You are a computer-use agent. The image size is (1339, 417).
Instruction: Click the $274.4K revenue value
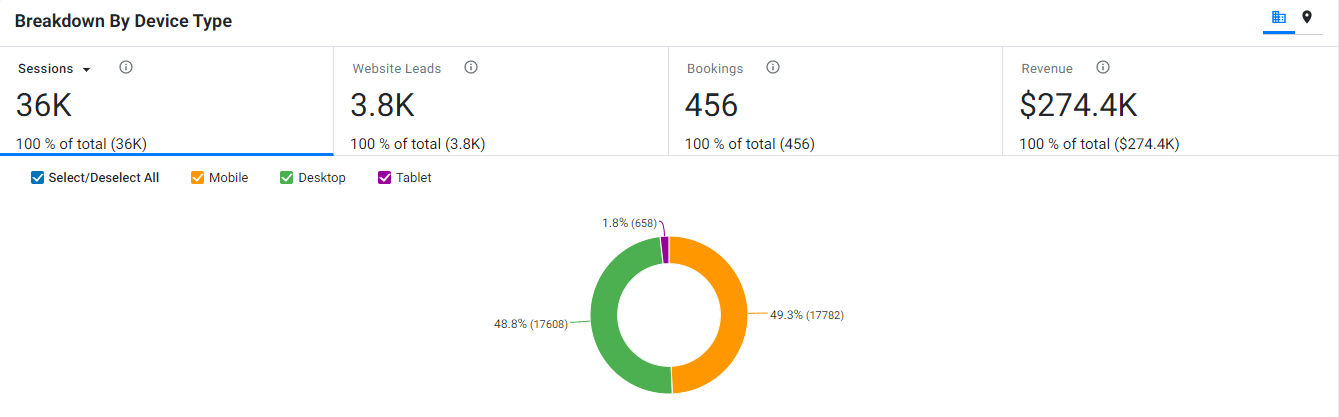(x=1078, y=106)
